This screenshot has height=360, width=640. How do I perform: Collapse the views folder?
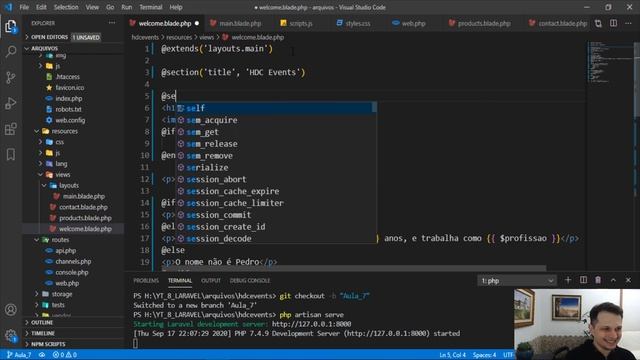point(62,175)
